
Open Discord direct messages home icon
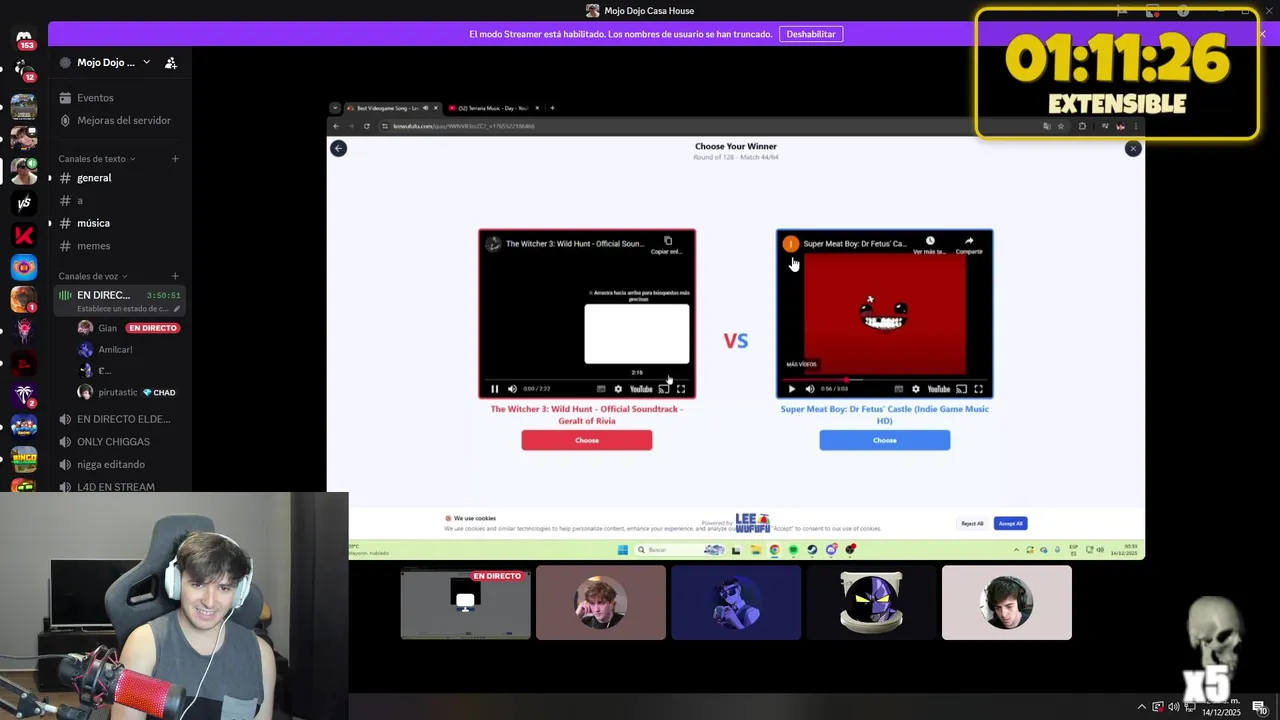pyautogui.click(x=24, y=38)
